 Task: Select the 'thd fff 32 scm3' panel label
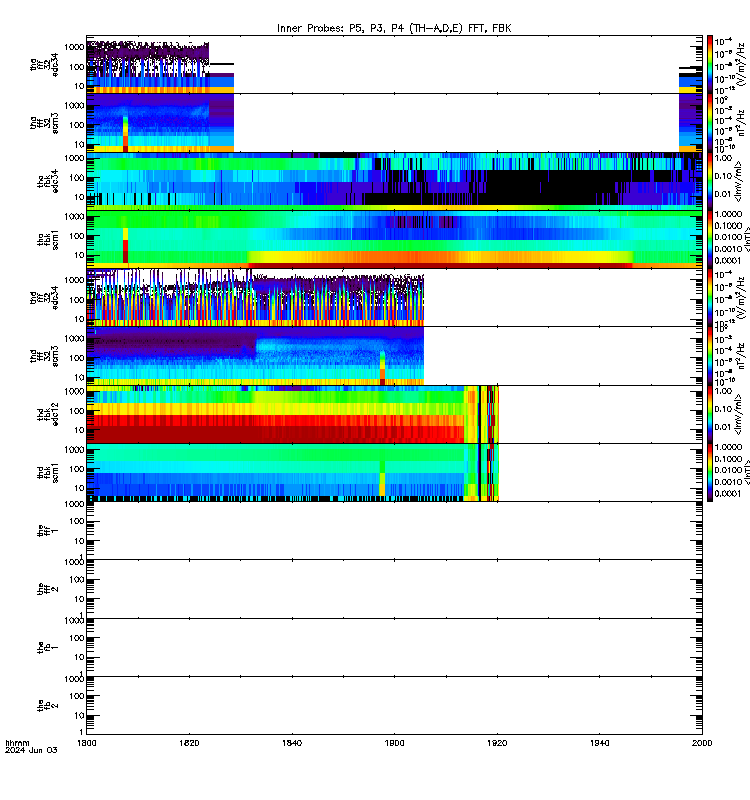[x=44, y=356]
